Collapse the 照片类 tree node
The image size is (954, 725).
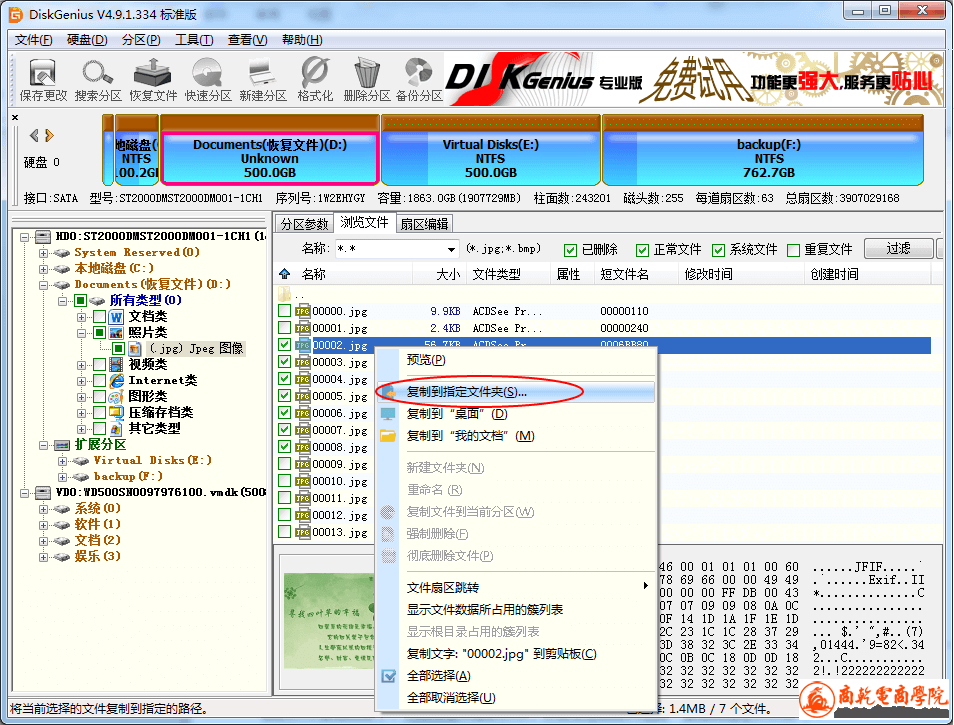pos(82,333)
